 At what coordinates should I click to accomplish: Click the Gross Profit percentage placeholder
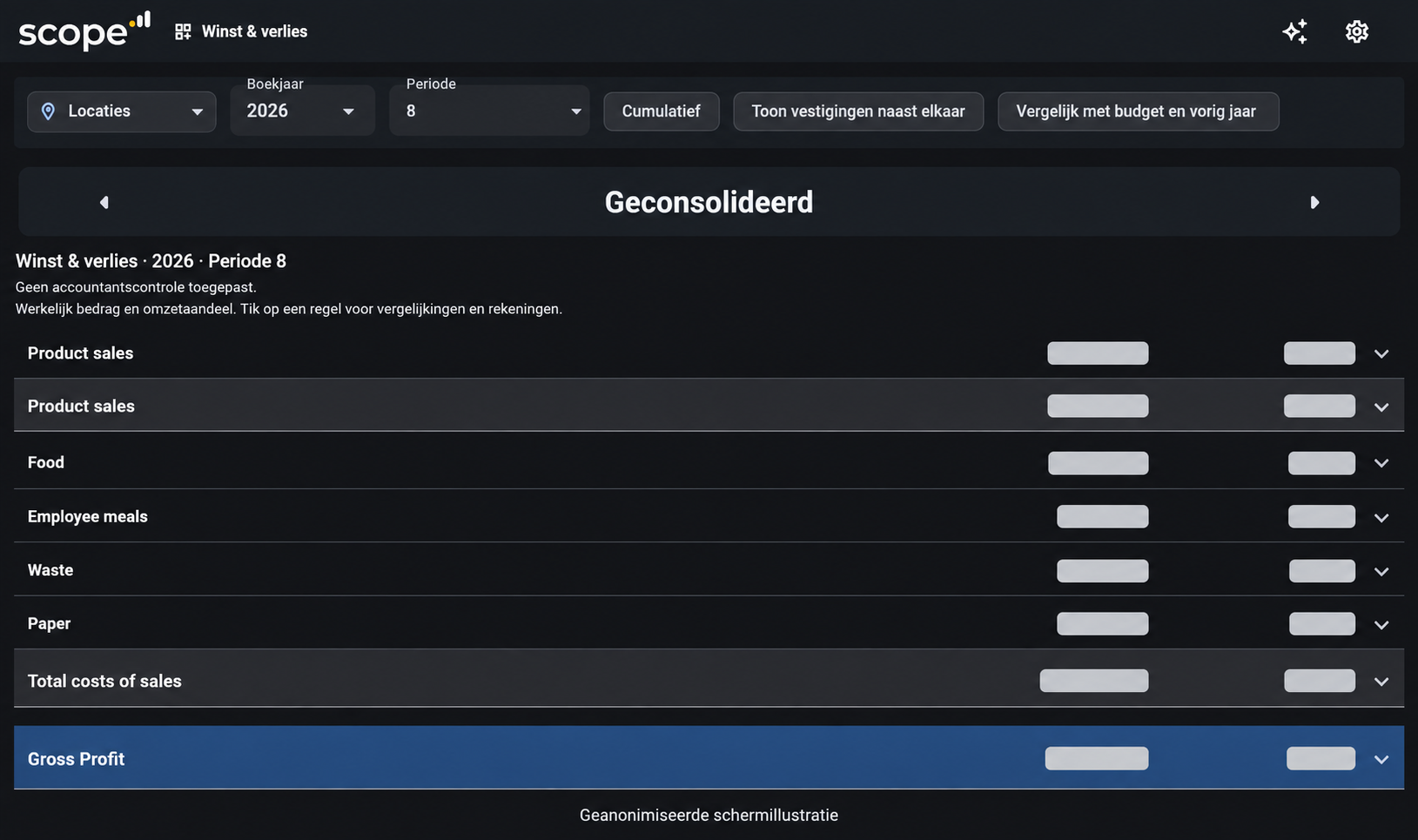pyautogui.click(x=1321, y=758)
